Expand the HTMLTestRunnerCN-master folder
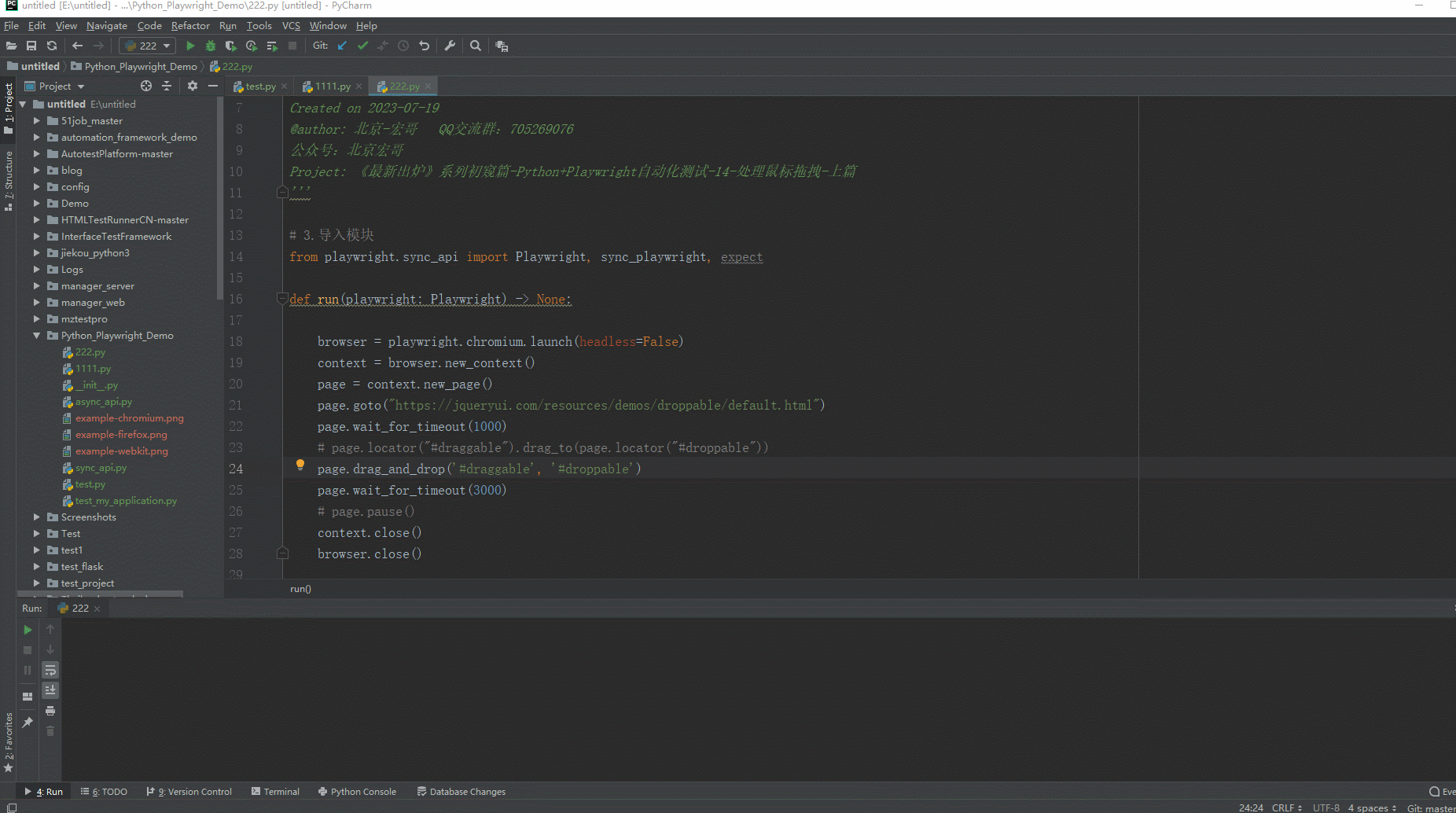Screen dimensions: 1456x813 36,220
